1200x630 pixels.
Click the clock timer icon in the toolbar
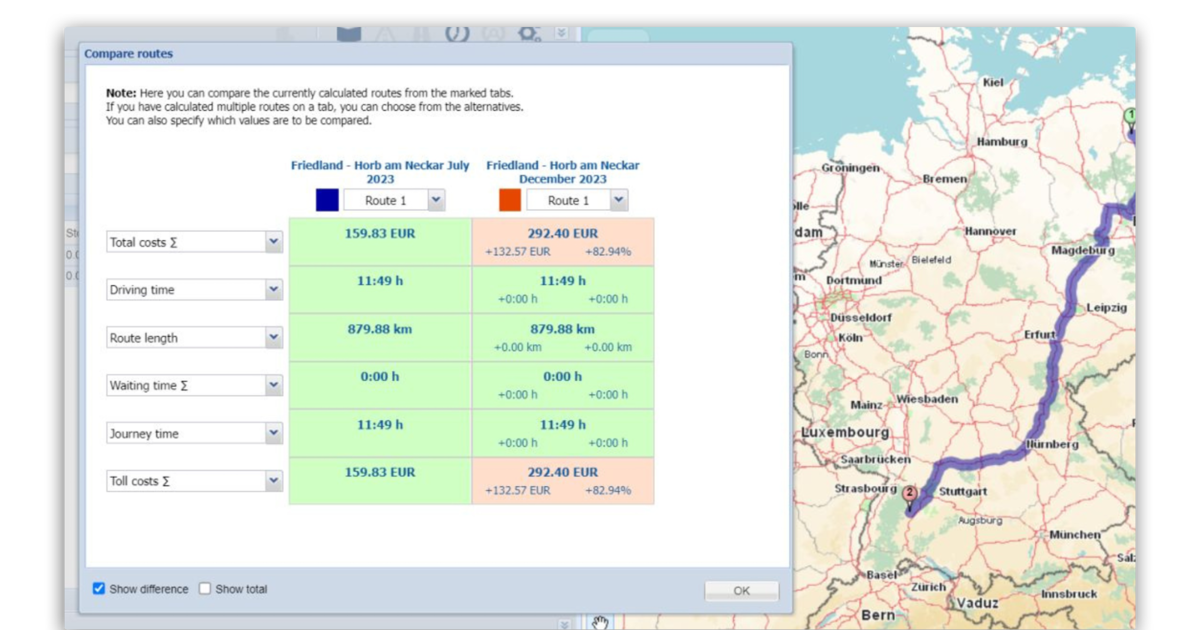(x=456, y=33)
